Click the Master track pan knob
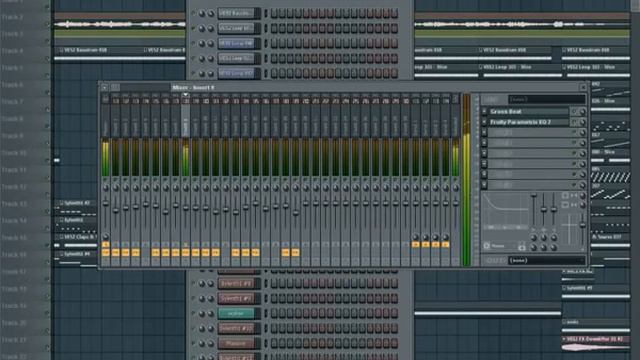 point(105,188)
